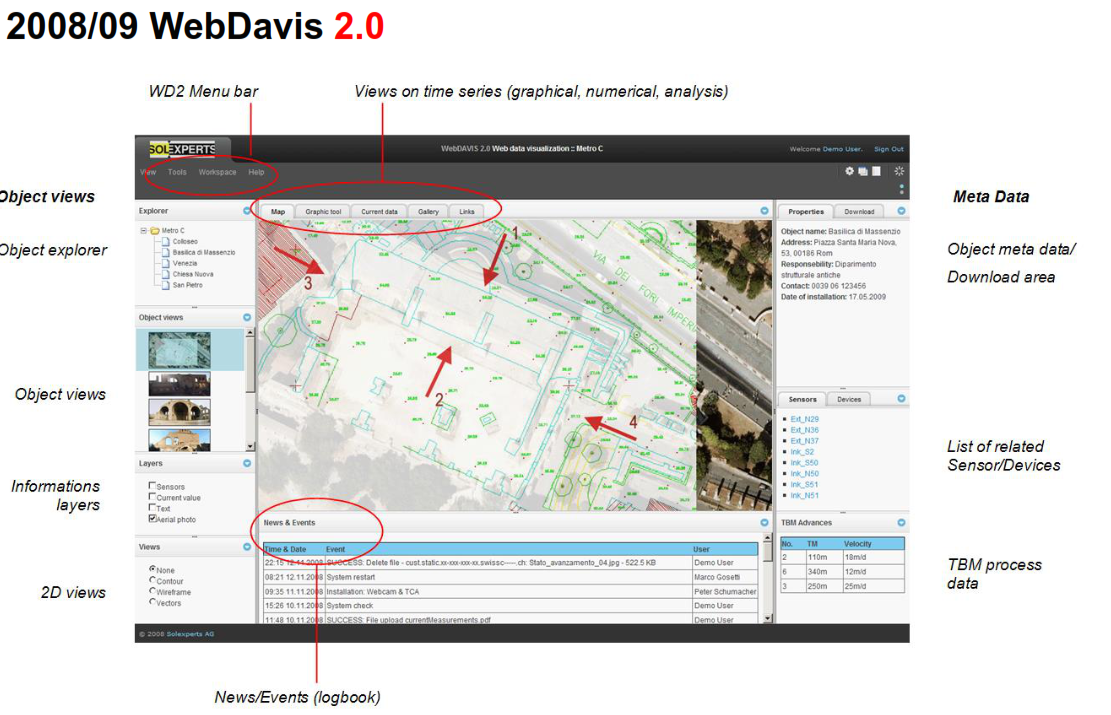Screen dimensions: 1111x715
Task: Switch to the Sensors tab
Action: tap(803, 400)
